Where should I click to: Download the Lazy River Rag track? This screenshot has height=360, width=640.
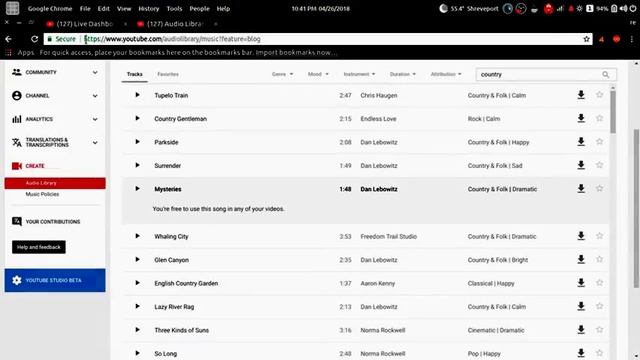click(x=581, y=307)
